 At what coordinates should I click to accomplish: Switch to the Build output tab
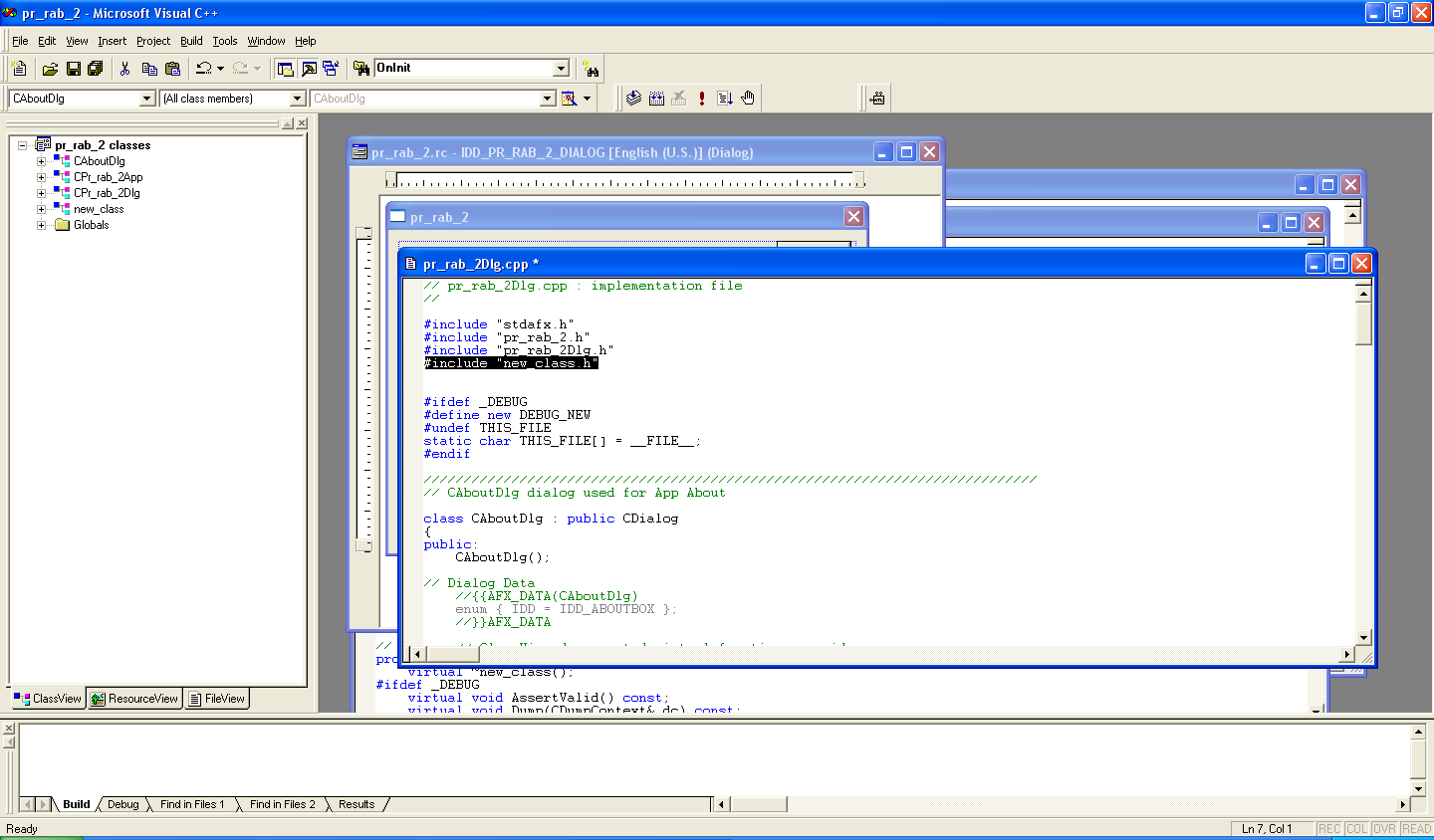pyautogui.click(x=77, y=804)
